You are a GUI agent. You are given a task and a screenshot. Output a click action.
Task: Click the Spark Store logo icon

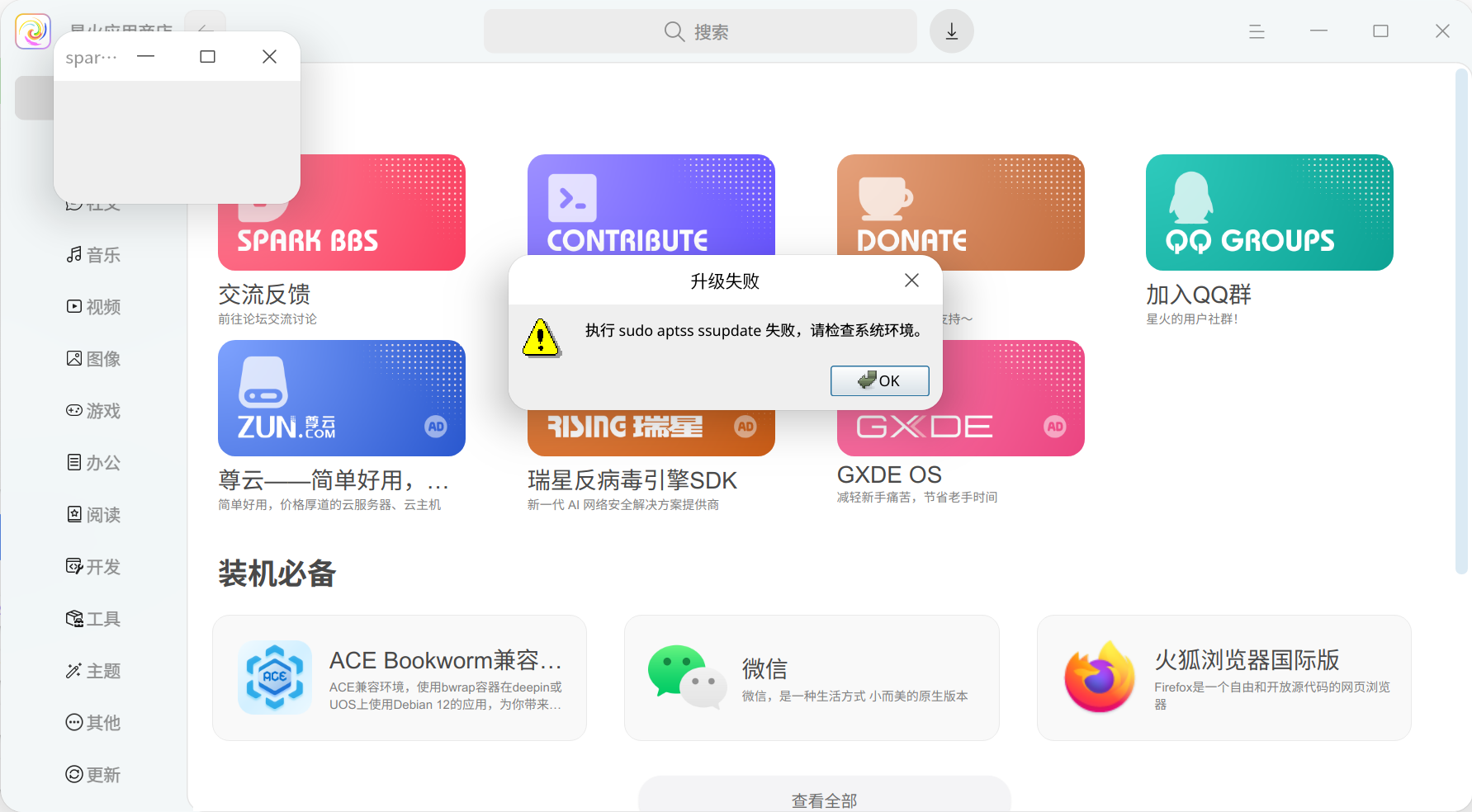[x=33, y=31]
